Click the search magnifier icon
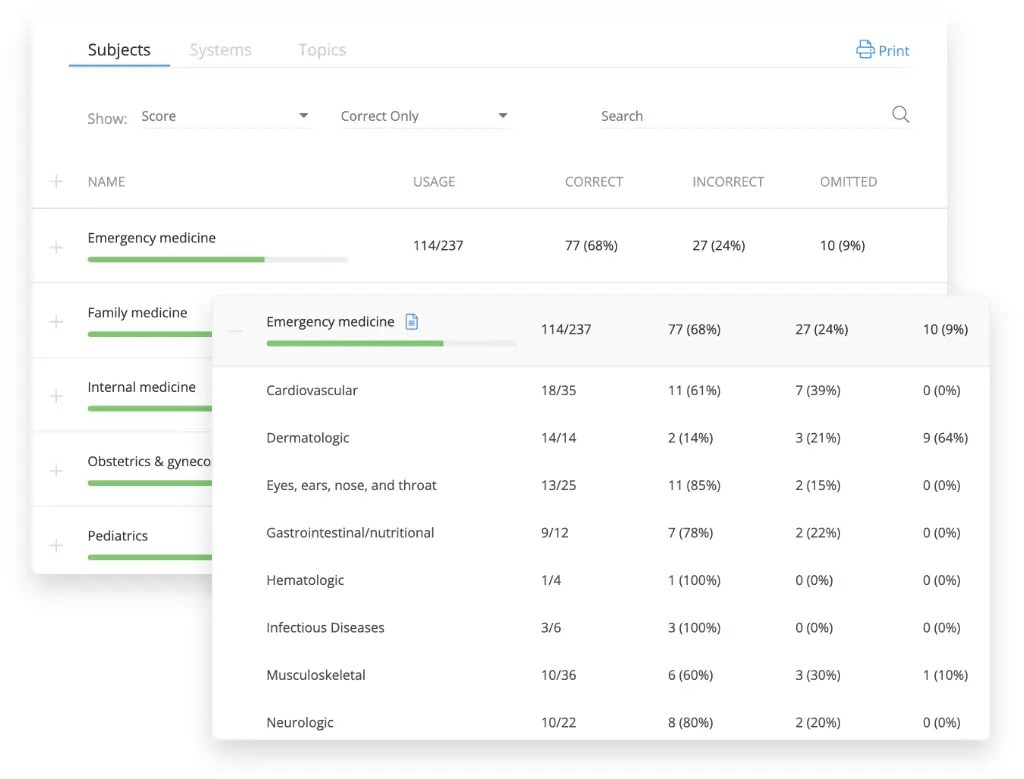The height and width of the screenshot is (779, 1024). coord(900,115)
